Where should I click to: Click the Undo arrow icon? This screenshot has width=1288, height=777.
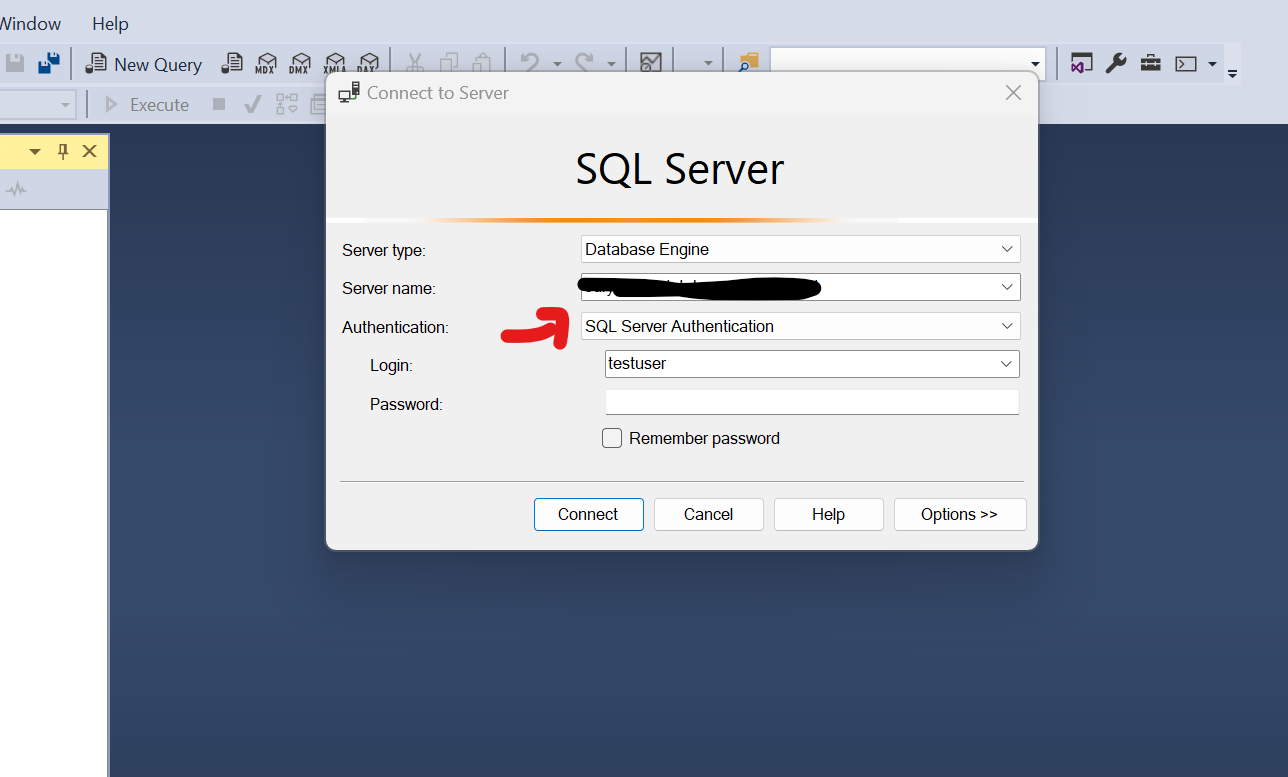pyautogui.click(x=530, y=64)
